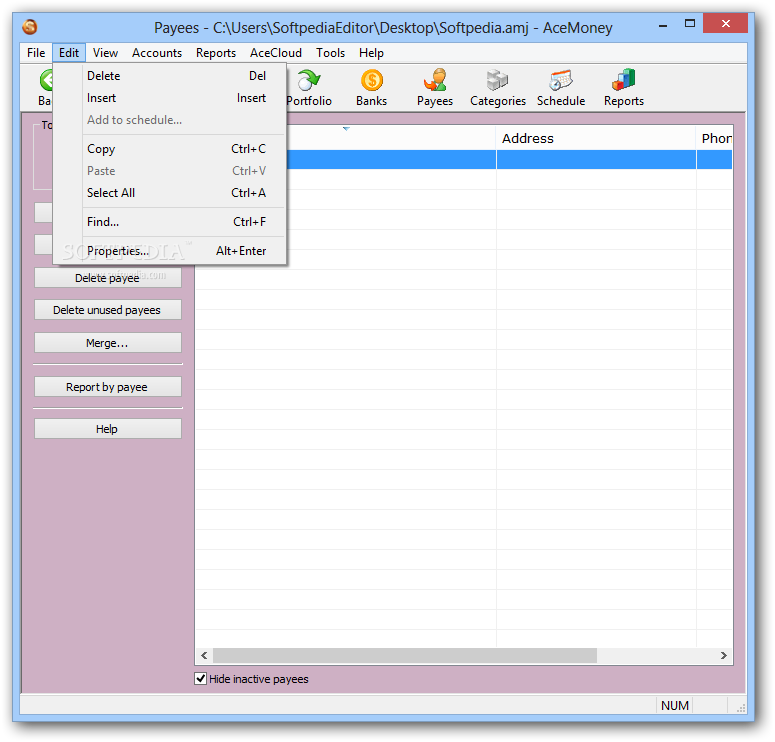This screenshot has width=775, height=742.
Task: Open the Schedule toolbar icon
Action: (x=561, y=88)
